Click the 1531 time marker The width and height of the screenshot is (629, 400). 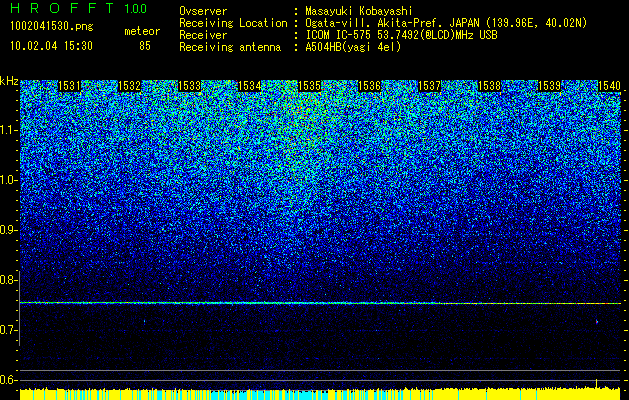point(69,86)
